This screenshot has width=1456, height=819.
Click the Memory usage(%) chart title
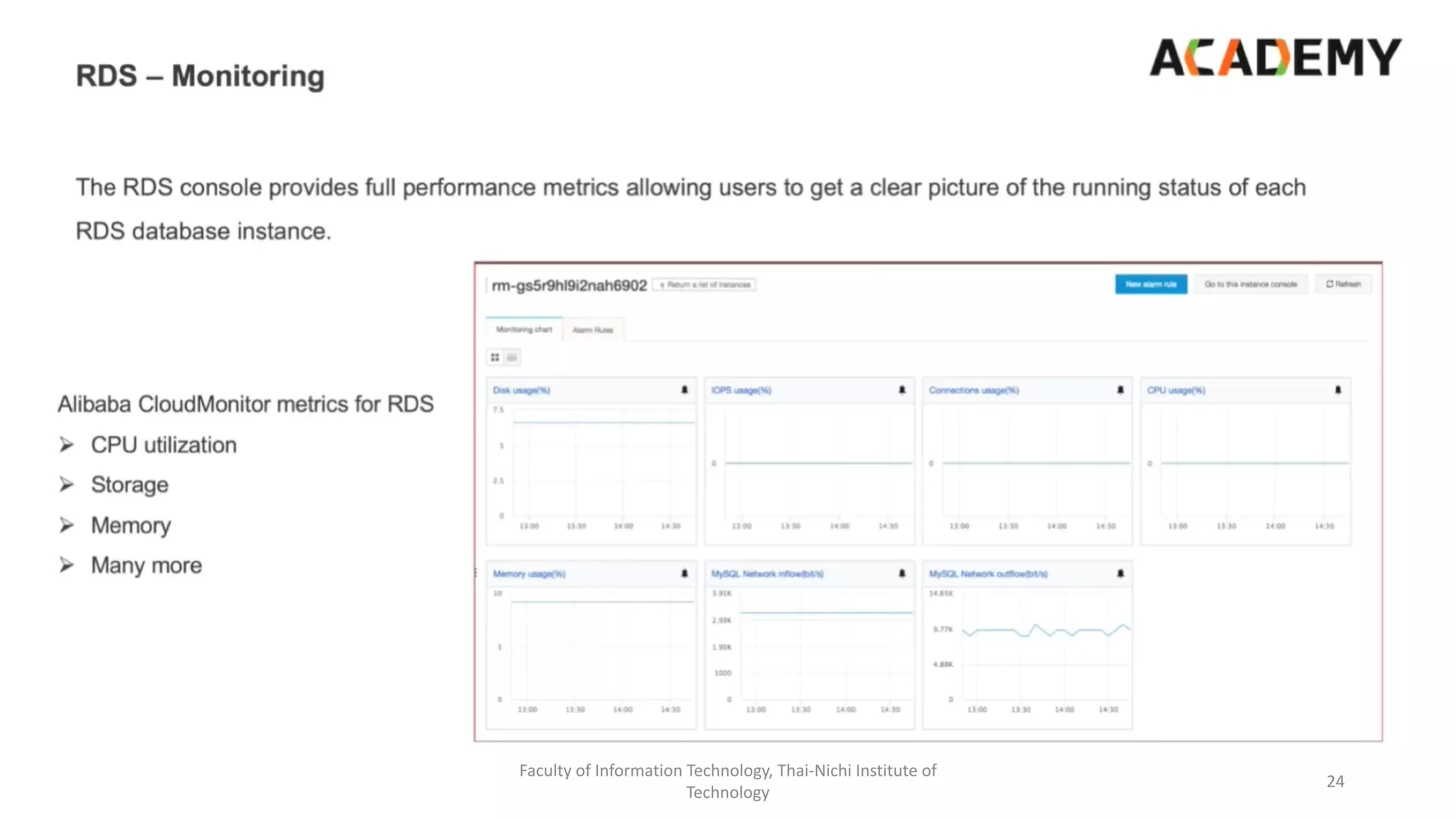[x=529, y=574]
